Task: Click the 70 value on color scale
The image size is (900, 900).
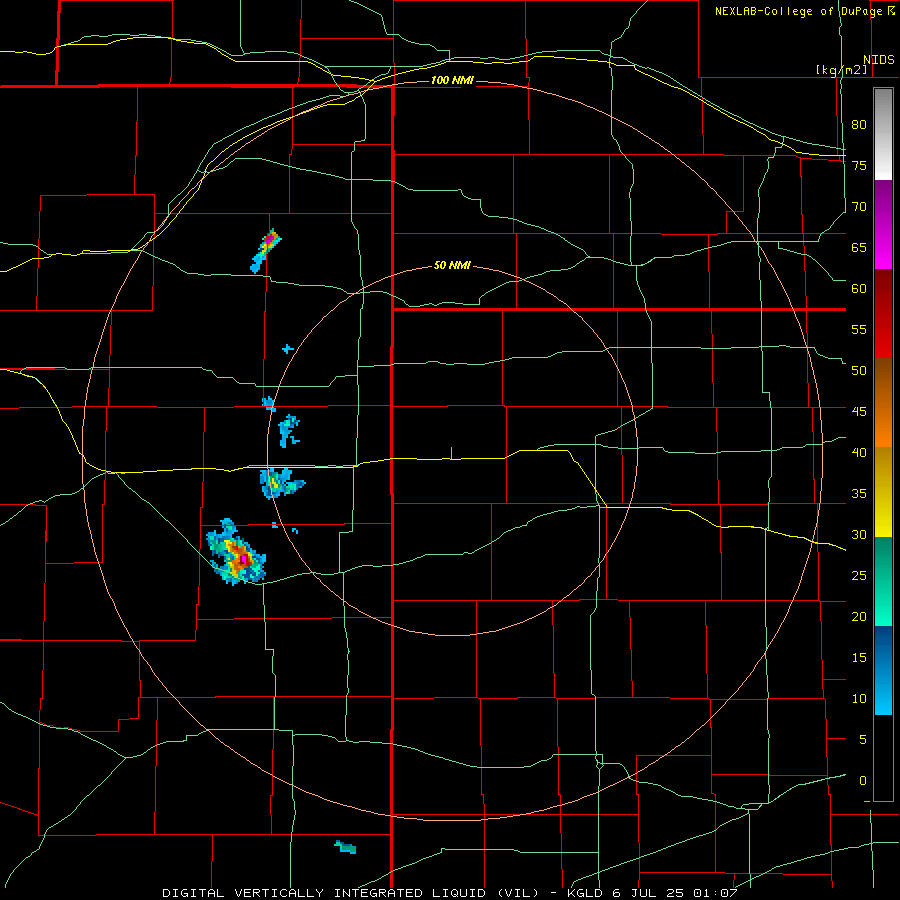Action: click(x=859, y=207)
